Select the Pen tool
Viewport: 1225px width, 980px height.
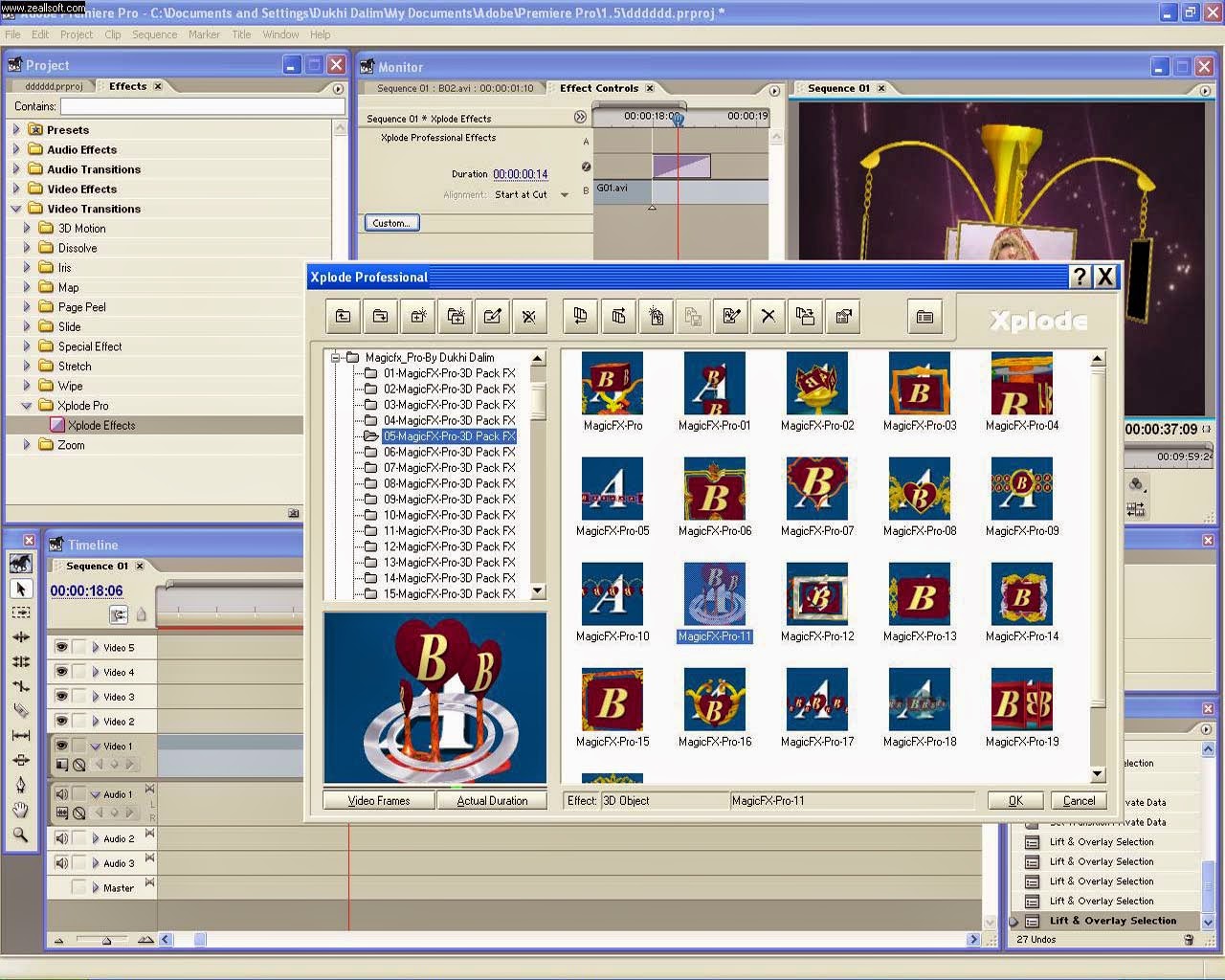pyautogui.click(x=21, y=785)
